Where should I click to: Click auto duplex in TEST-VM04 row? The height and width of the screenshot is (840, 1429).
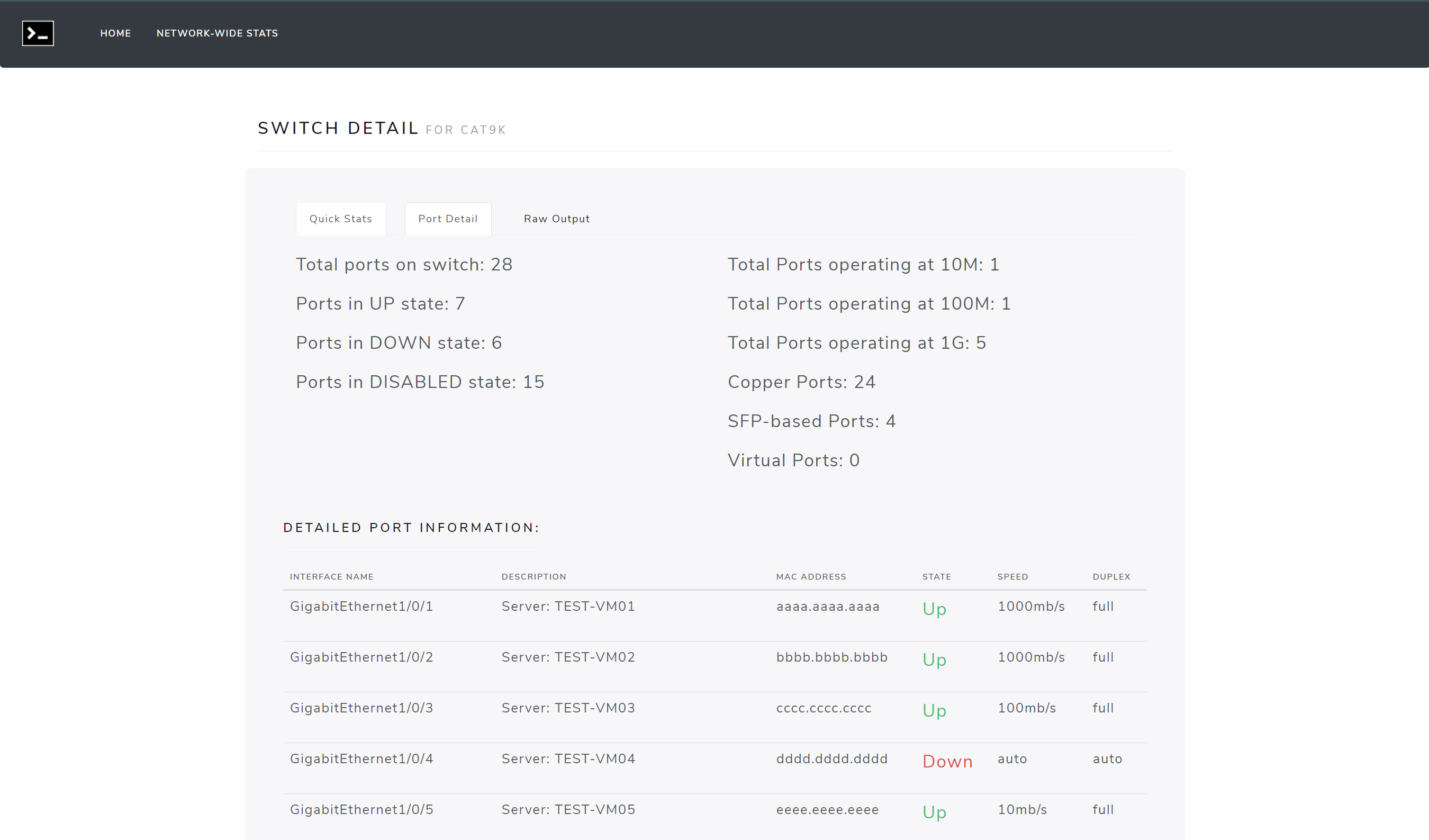1107,759
